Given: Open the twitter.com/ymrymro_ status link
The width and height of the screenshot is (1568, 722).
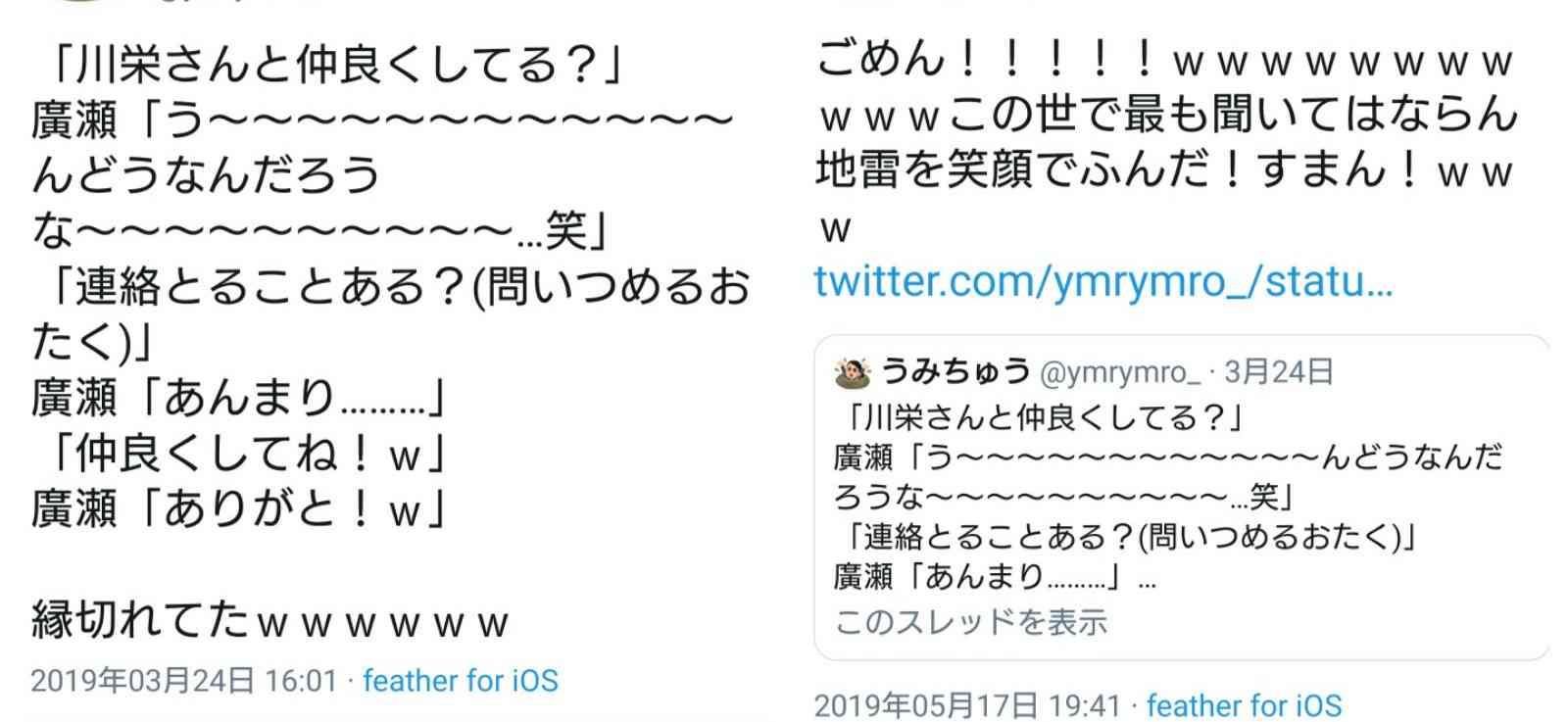Looking at the screenshot, I should [x=1102, y=282].
